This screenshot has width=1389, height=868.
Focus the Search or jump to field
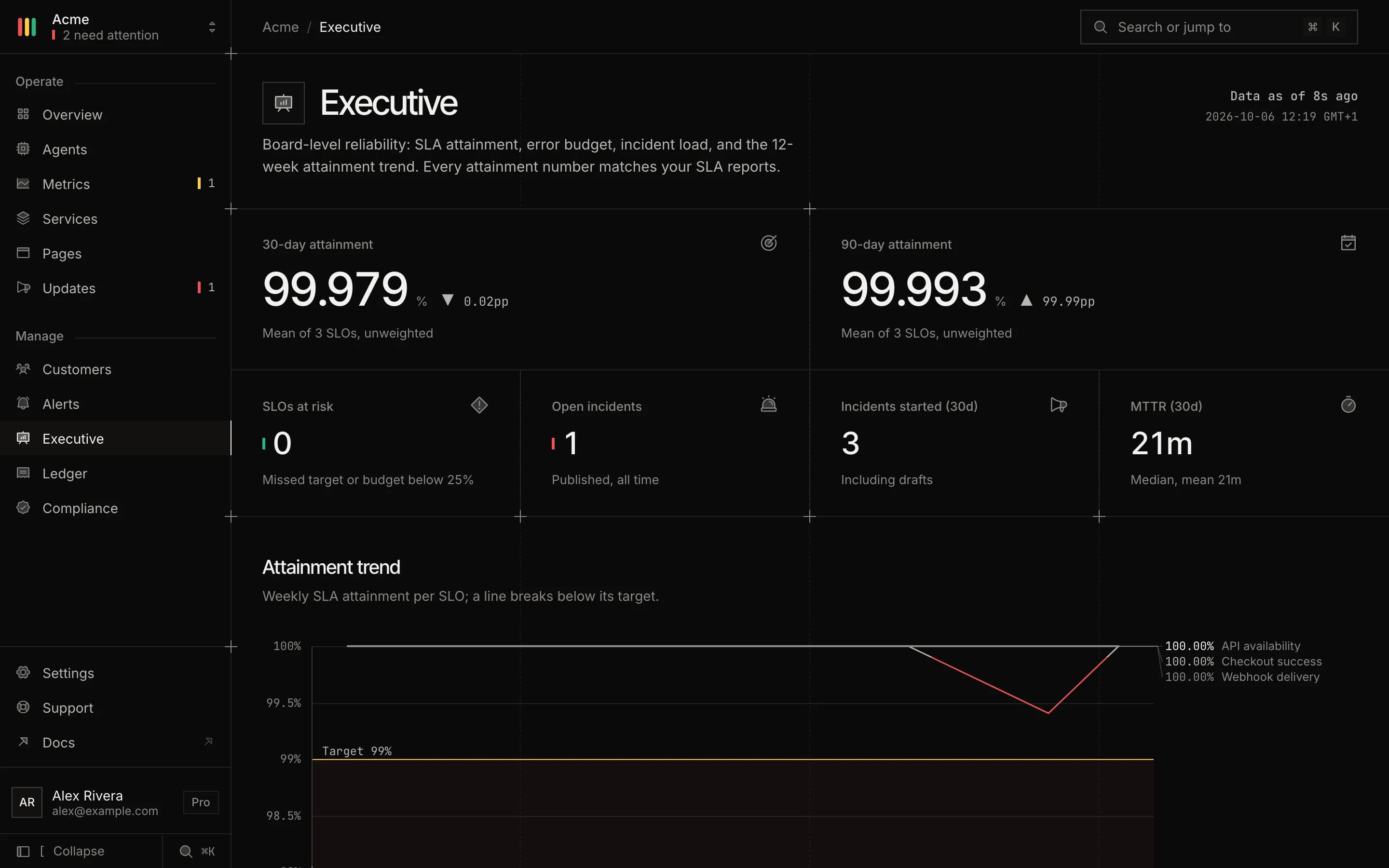1219,27
